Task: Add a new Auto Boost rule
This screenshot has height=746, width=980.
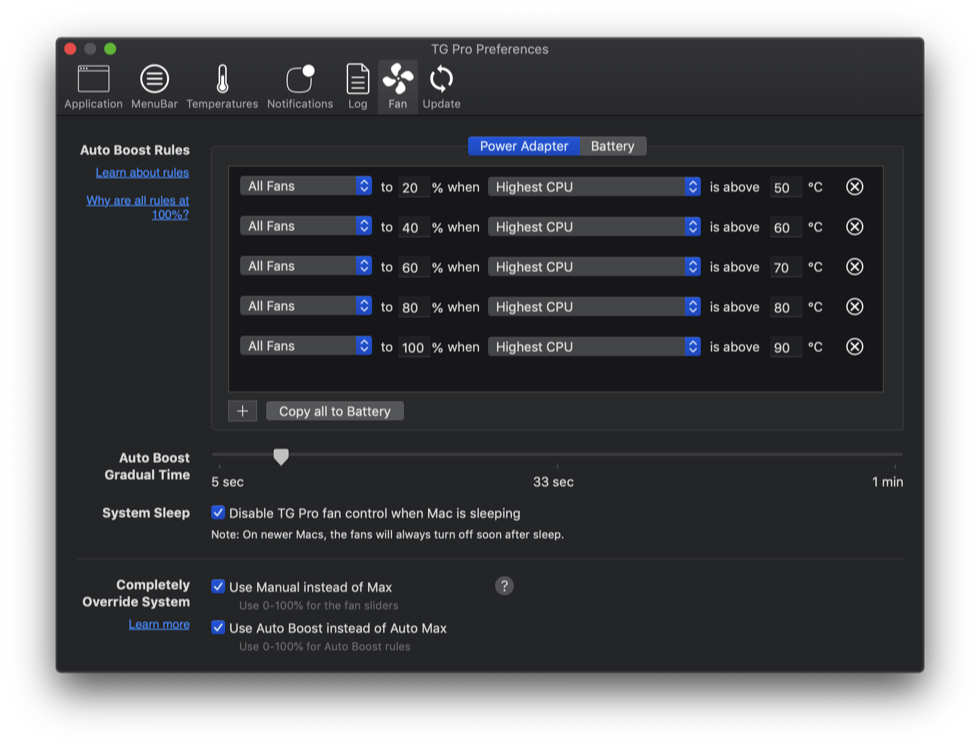Action: click(x=242, y=411)
